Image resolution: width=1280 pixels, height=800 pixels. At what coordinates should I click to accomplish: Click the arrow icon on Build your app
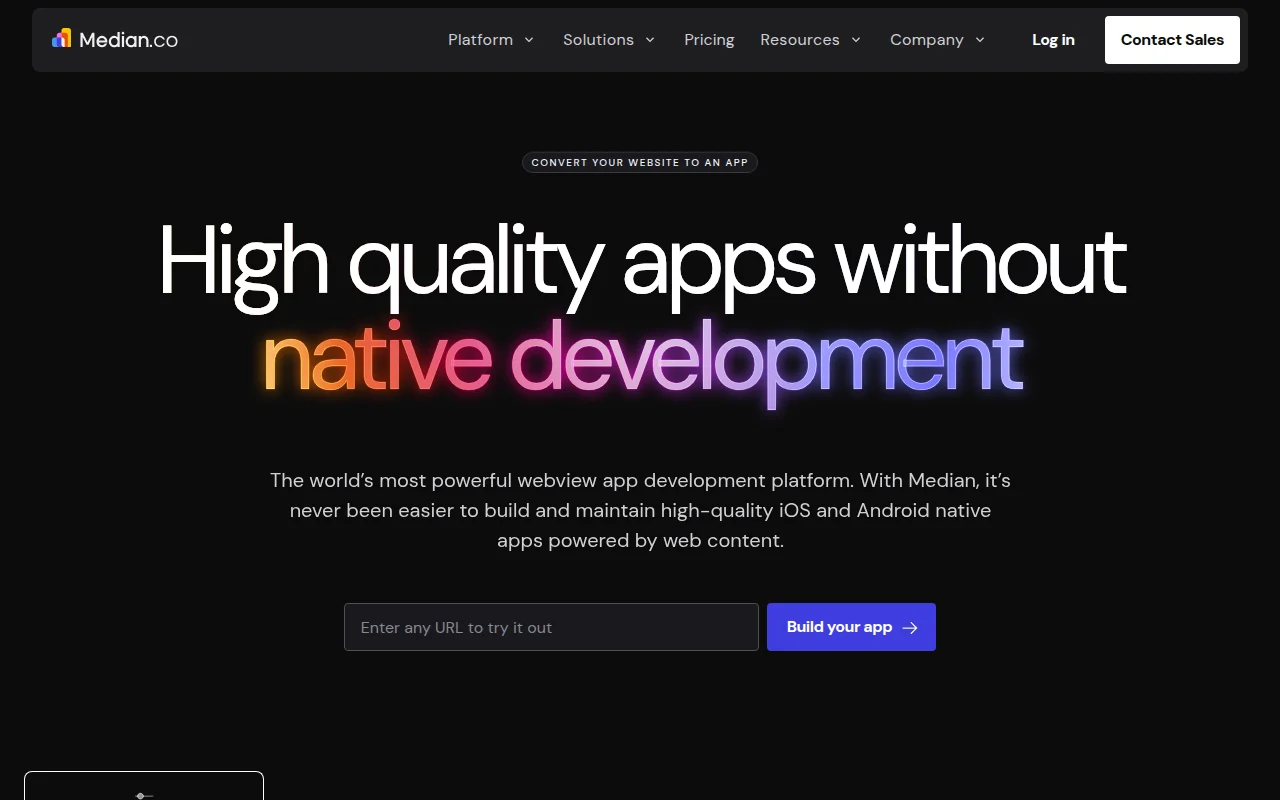click(x=910, y=628)
